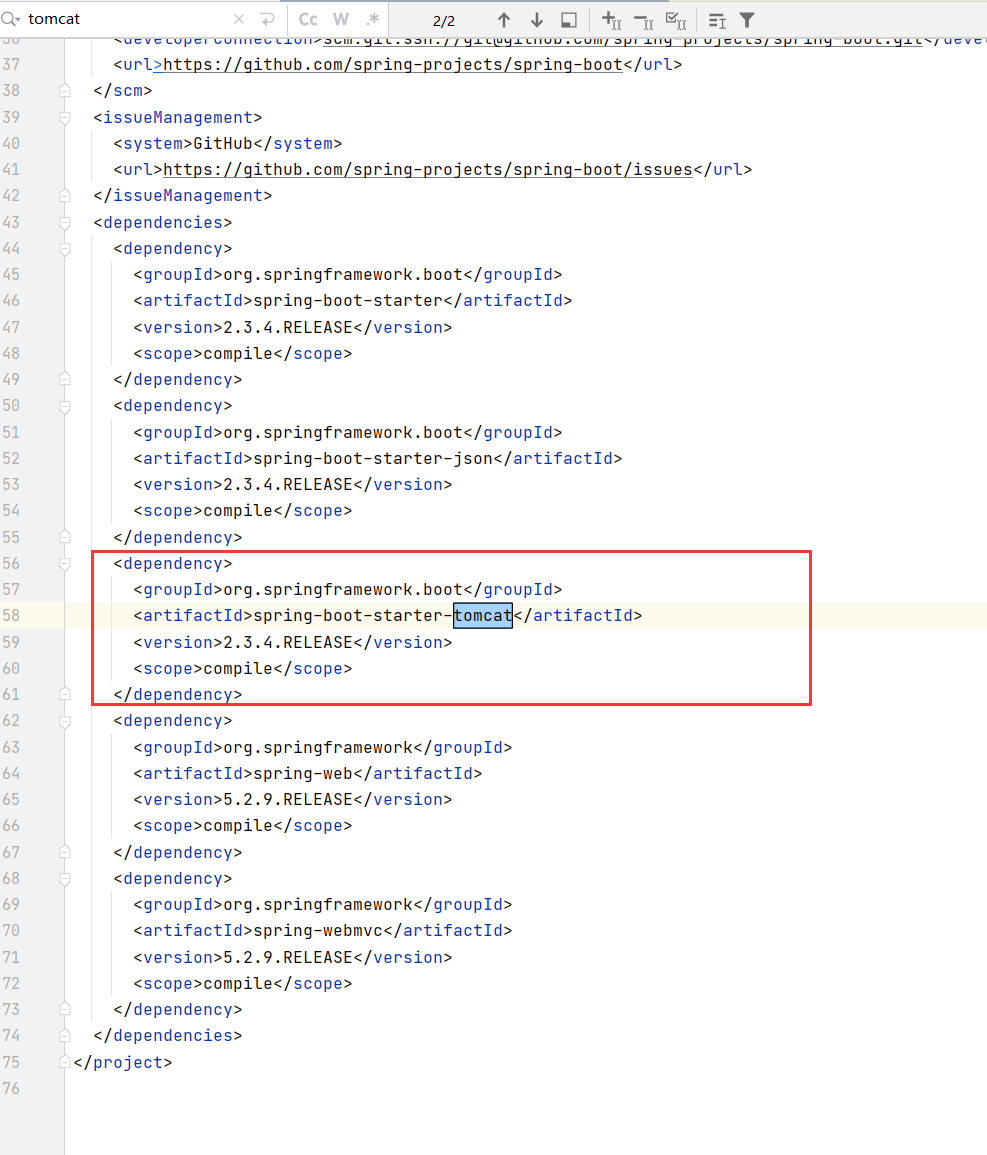Toggle Match Case (Cc) option
Image resolution: width=987 pixels, height=1155 pixels.
pos(308,20)
